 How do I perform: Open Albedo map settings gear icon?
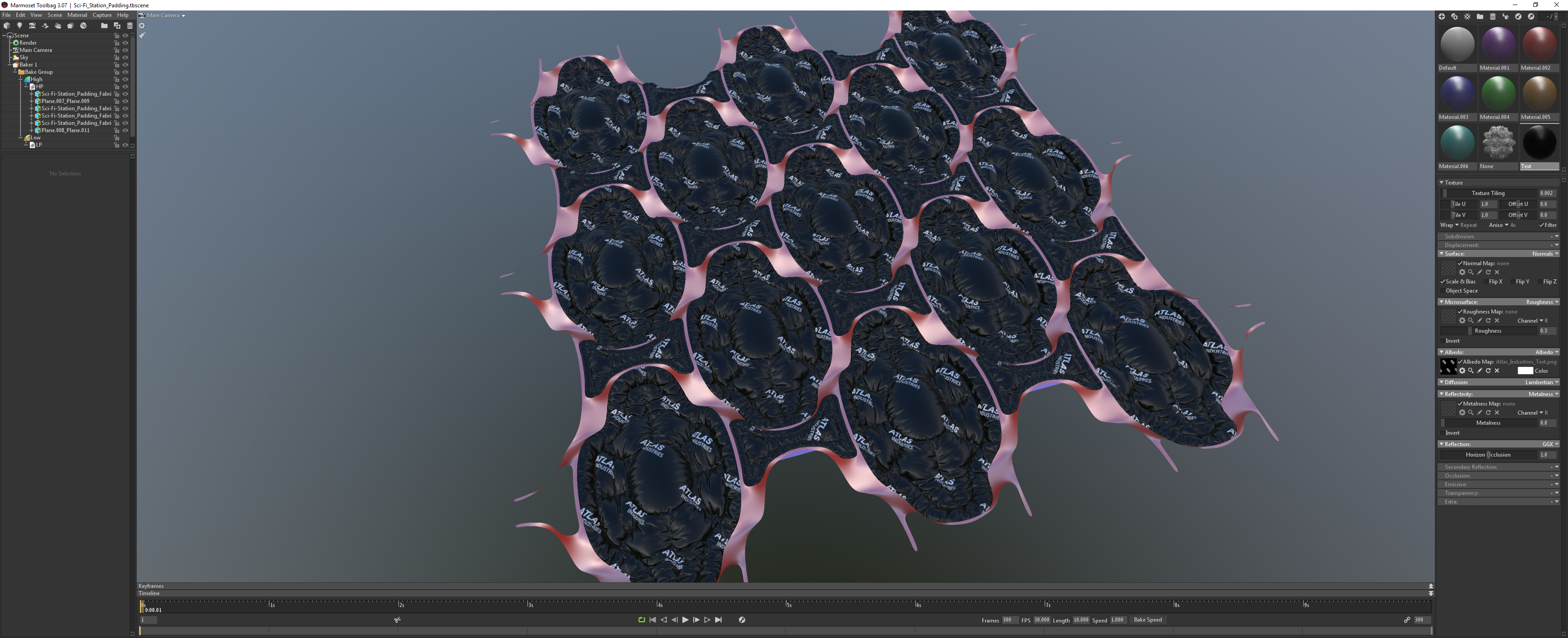click(1462, 371)
